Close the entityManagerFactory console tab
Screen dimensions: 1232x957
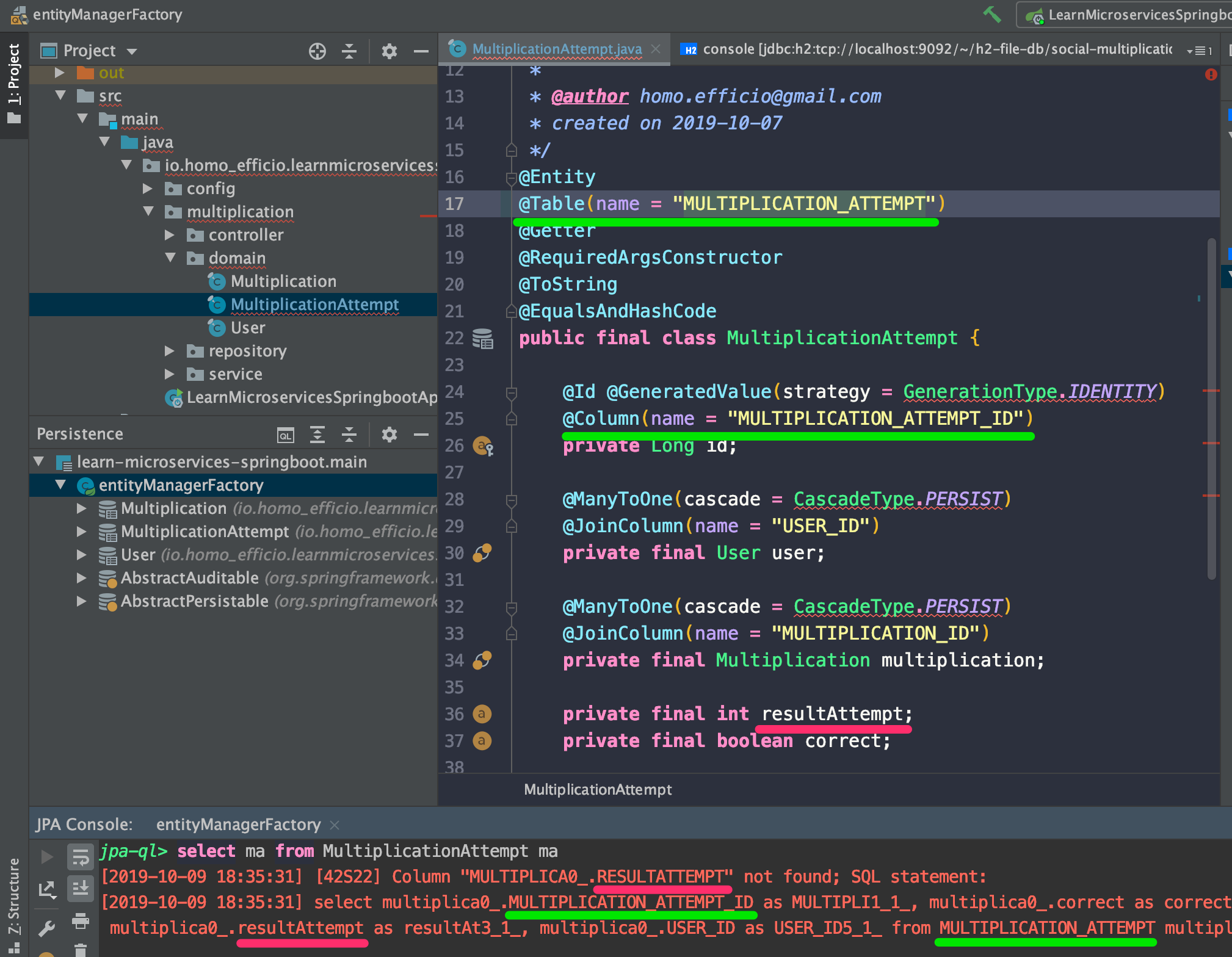tap(335, 825)
